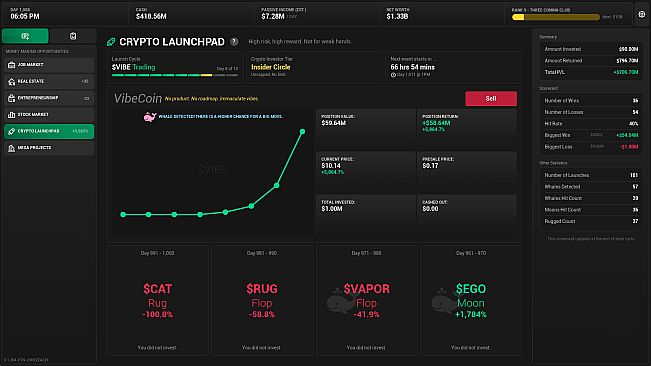Open the $VAPOR Flop history card
The image size is (651, 366).
tap(366, 300)
